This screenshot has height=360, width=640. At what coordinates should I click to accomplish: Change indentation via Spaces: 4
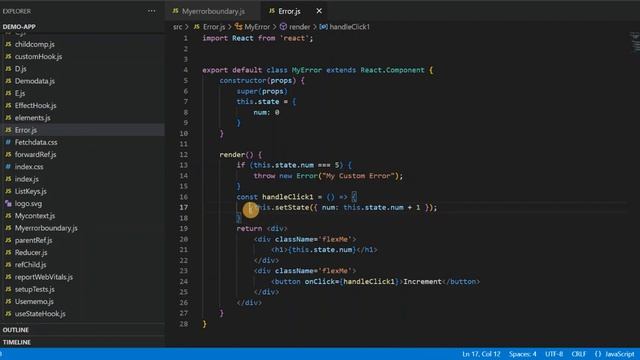(522, 354)
